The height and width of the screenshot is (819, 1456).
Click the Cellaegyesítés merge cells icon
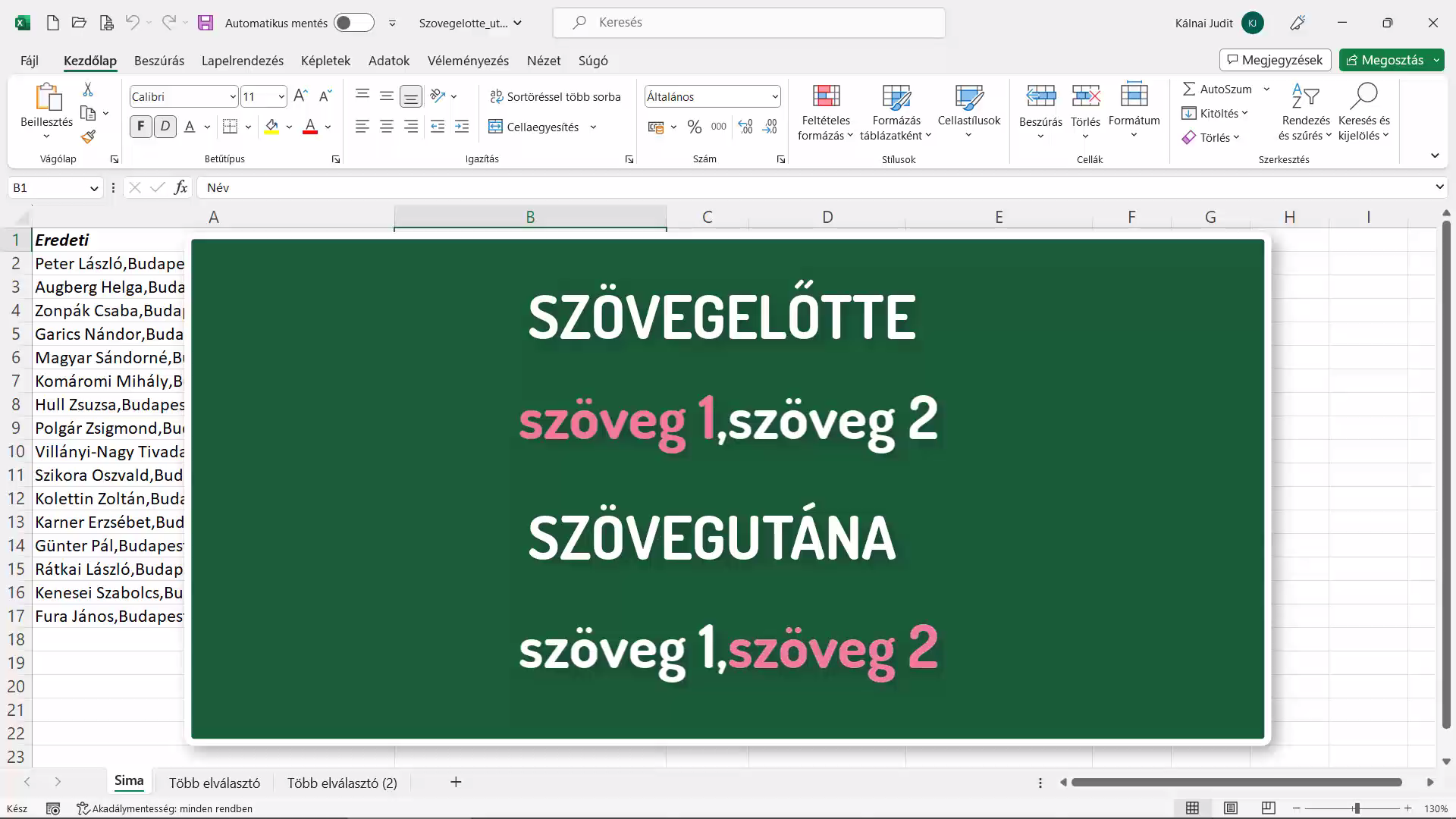coord(495,127)
